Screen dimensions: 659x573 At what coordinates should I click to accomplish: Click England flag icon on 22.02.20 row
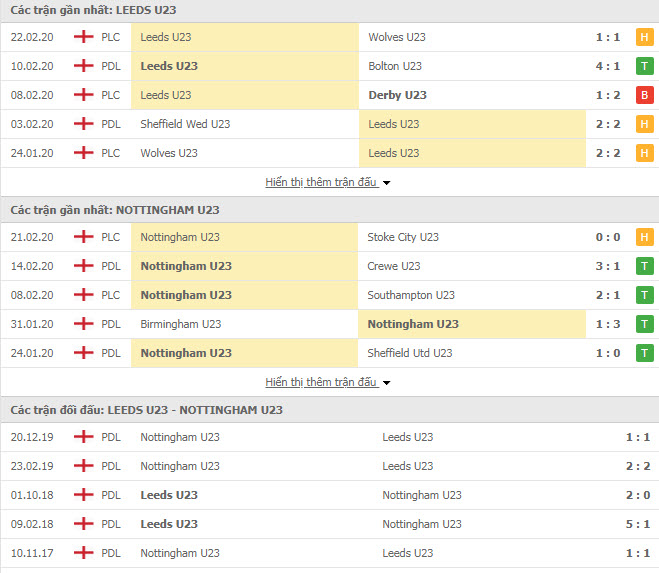[84, 37]
